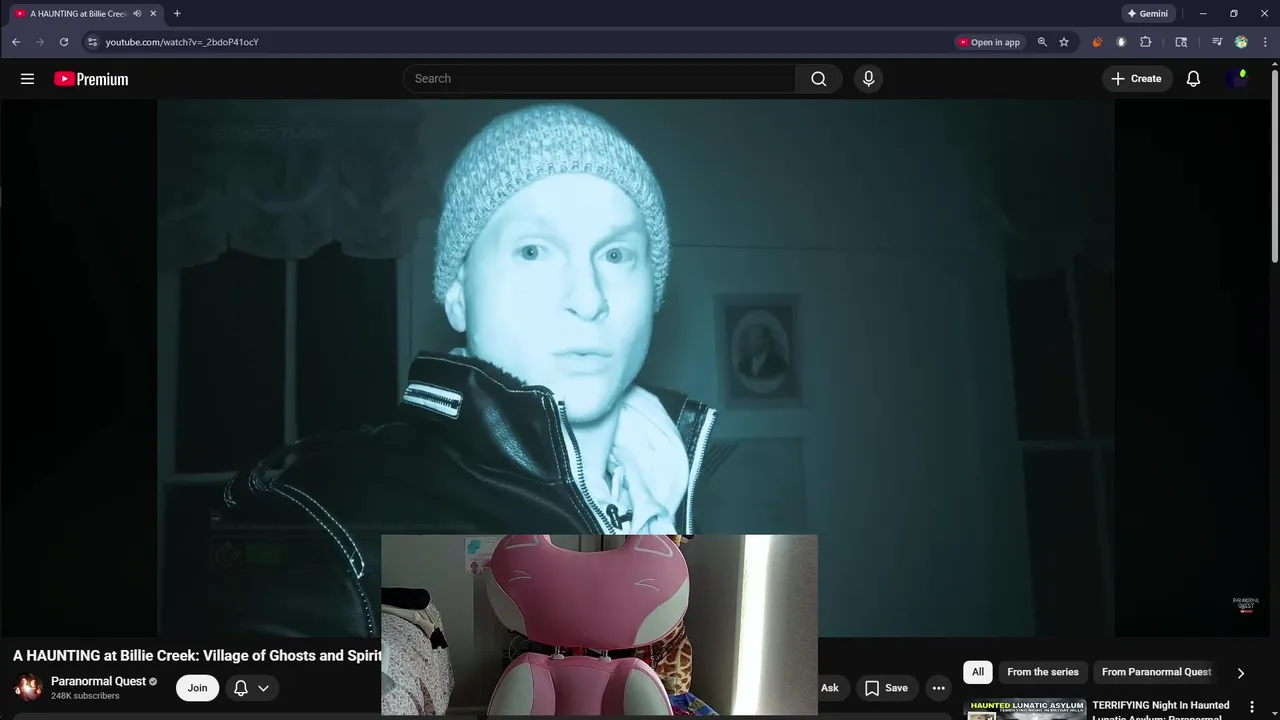Open more actions three-dot menu under video

click(938, 688)
